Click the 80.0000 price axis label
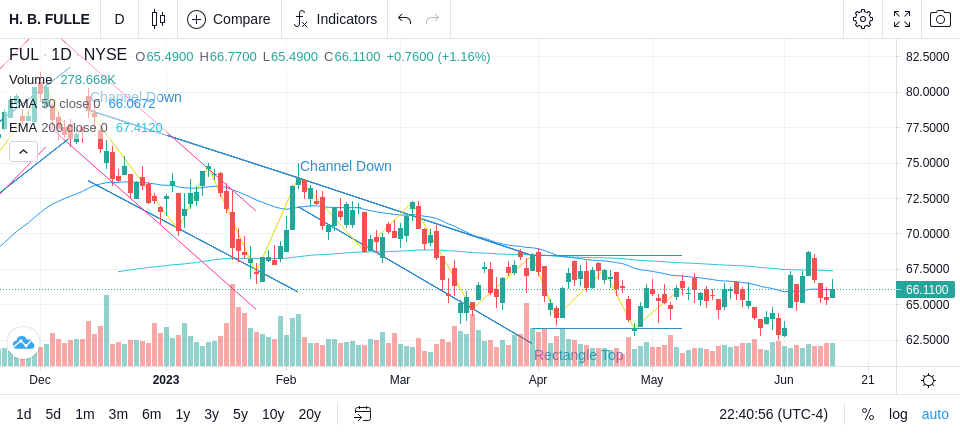This screenshot has height=433, width=960. point(927,92)
